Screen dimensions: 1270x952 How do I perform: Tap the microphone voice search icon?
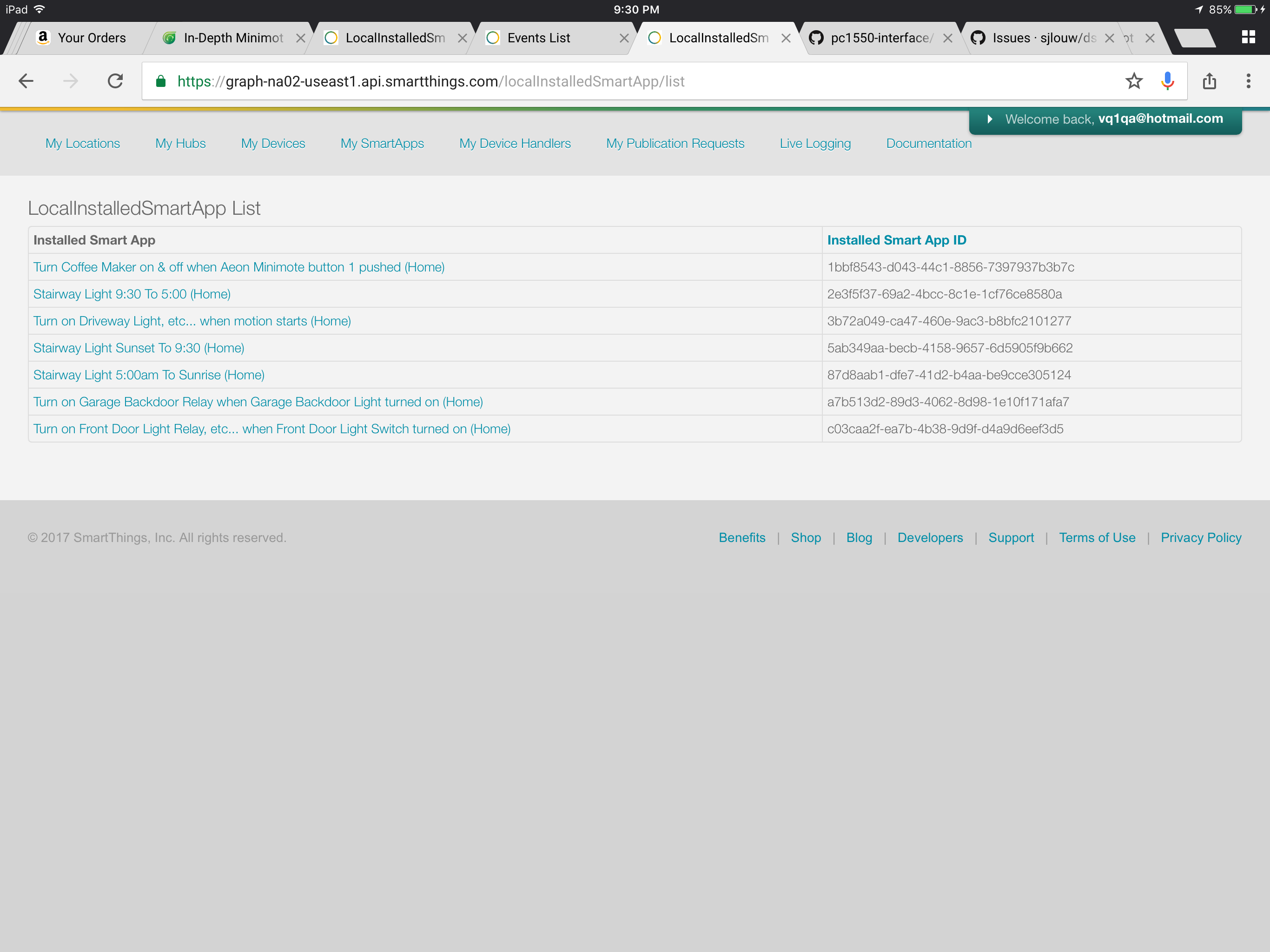(x=1167, y=81)
